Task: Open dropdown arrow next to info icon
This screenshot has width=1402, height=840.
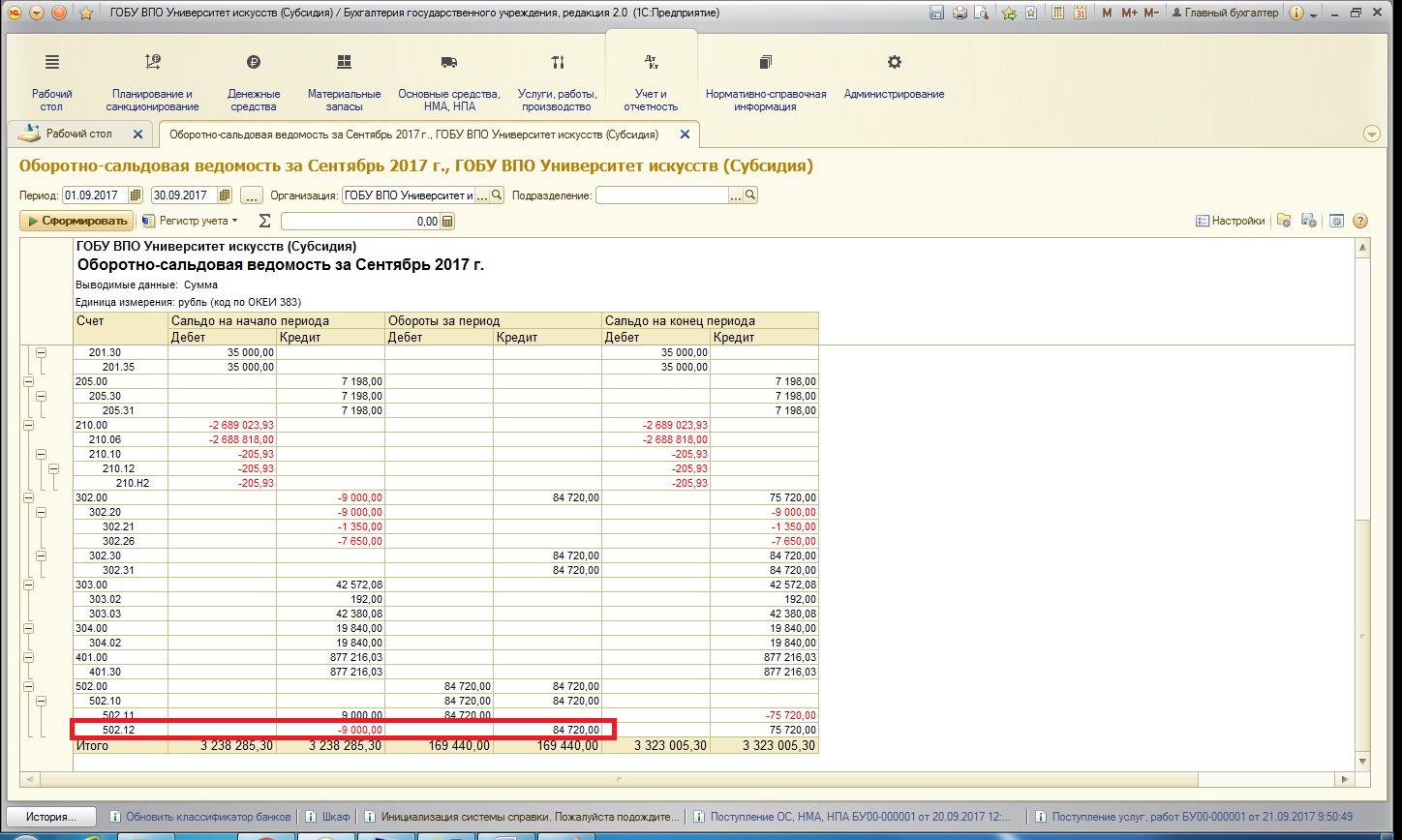Action: point(1313,15)
